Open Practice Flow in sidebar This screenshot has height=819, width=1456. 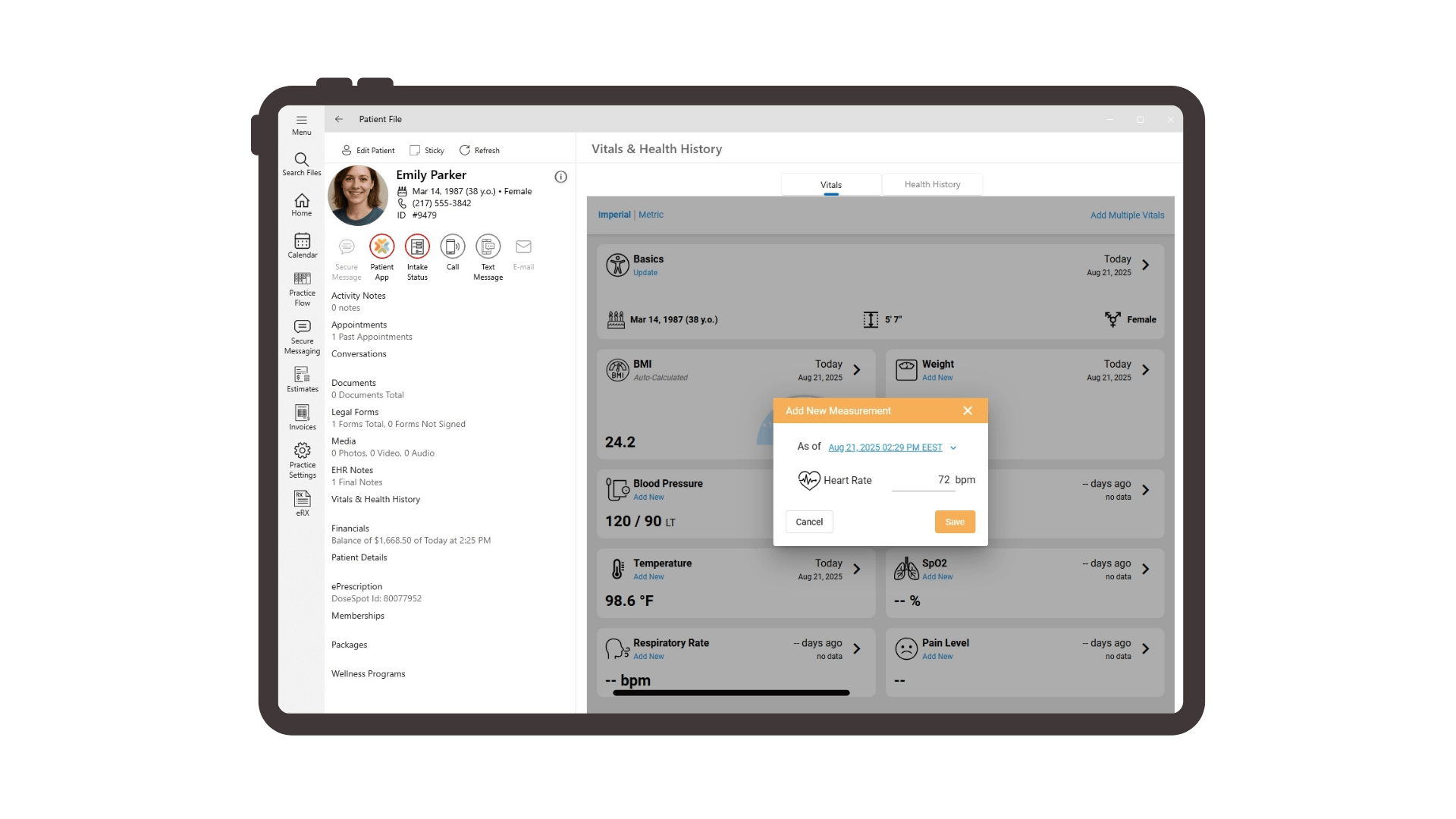302,289
